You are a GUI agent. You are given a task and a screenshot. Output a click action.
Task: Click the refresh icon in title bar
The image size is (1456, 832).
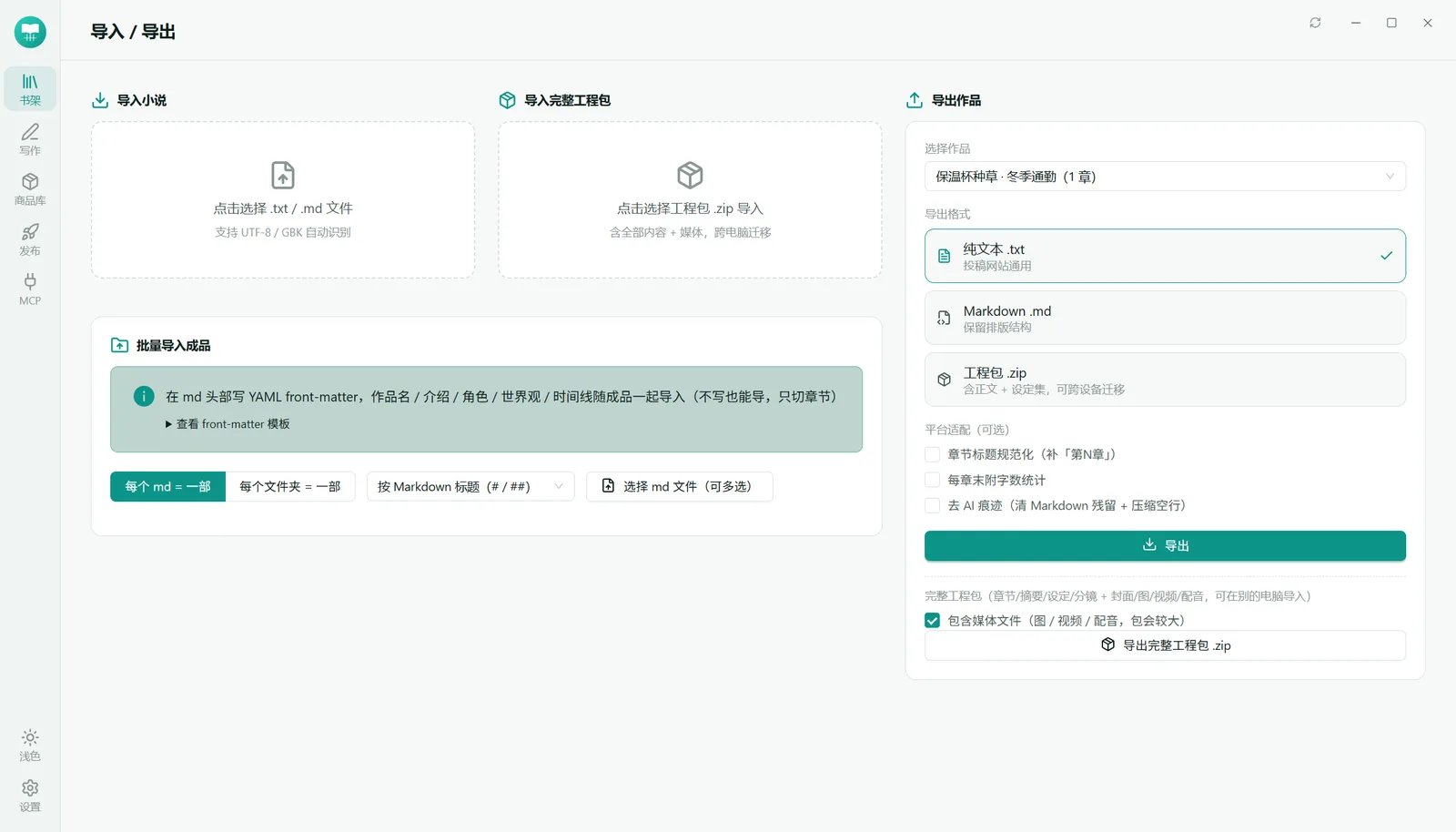pos(1315,23)
